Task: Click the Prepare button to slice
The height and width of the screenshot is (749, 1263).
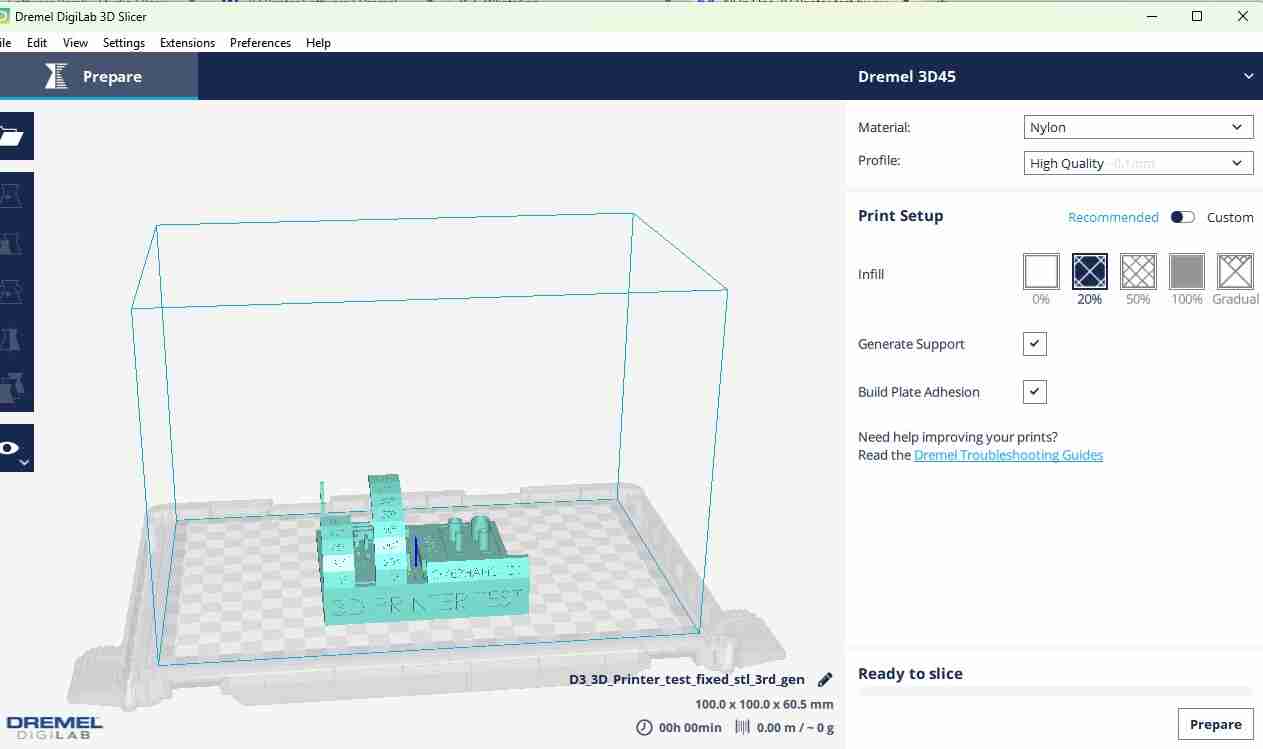Action: [x=1215, y=724]
